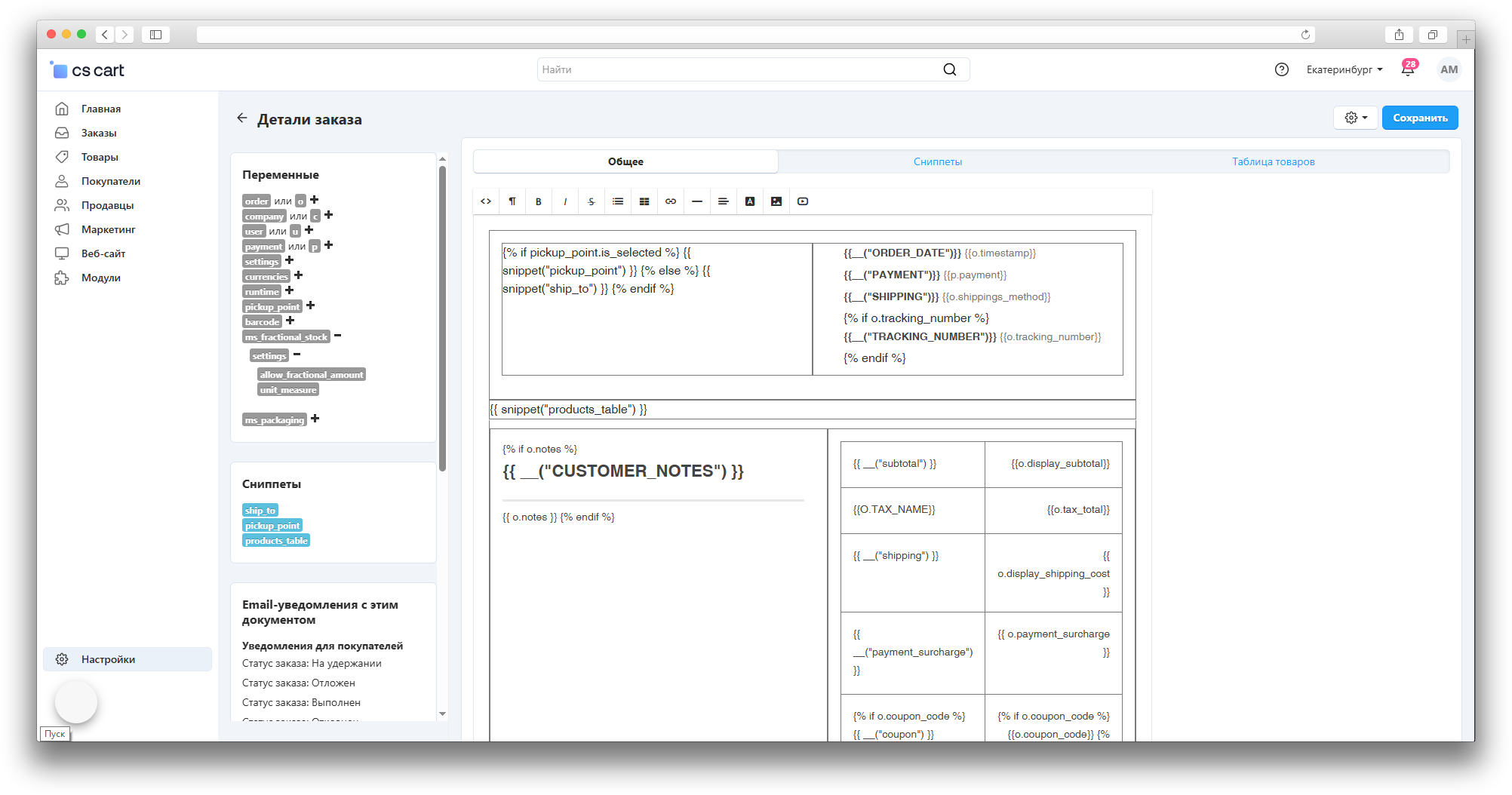Open gear actions dropdown next to Сохранить
The image size is (1512, 795).
[x=1355, y=118]
